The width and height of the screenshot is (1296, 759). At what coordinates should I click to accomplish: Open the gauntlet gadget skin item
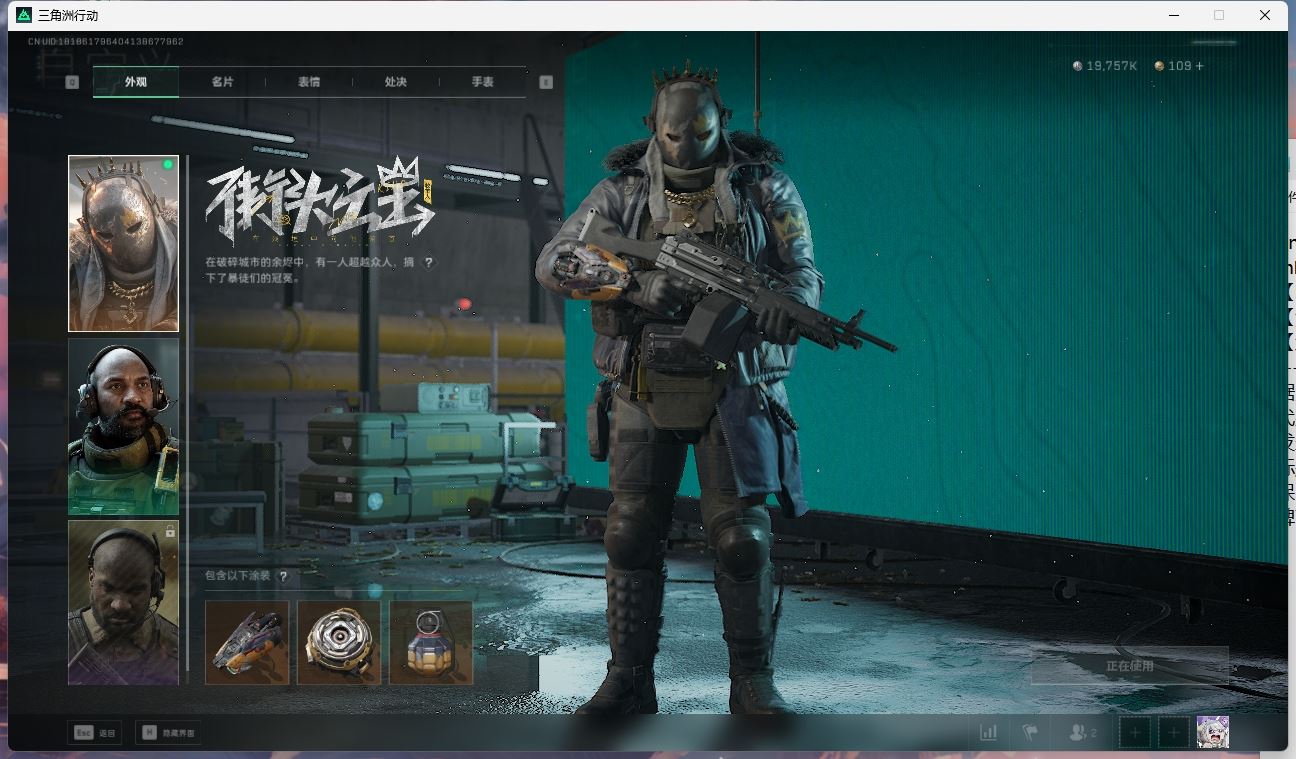tap(247, 642)
